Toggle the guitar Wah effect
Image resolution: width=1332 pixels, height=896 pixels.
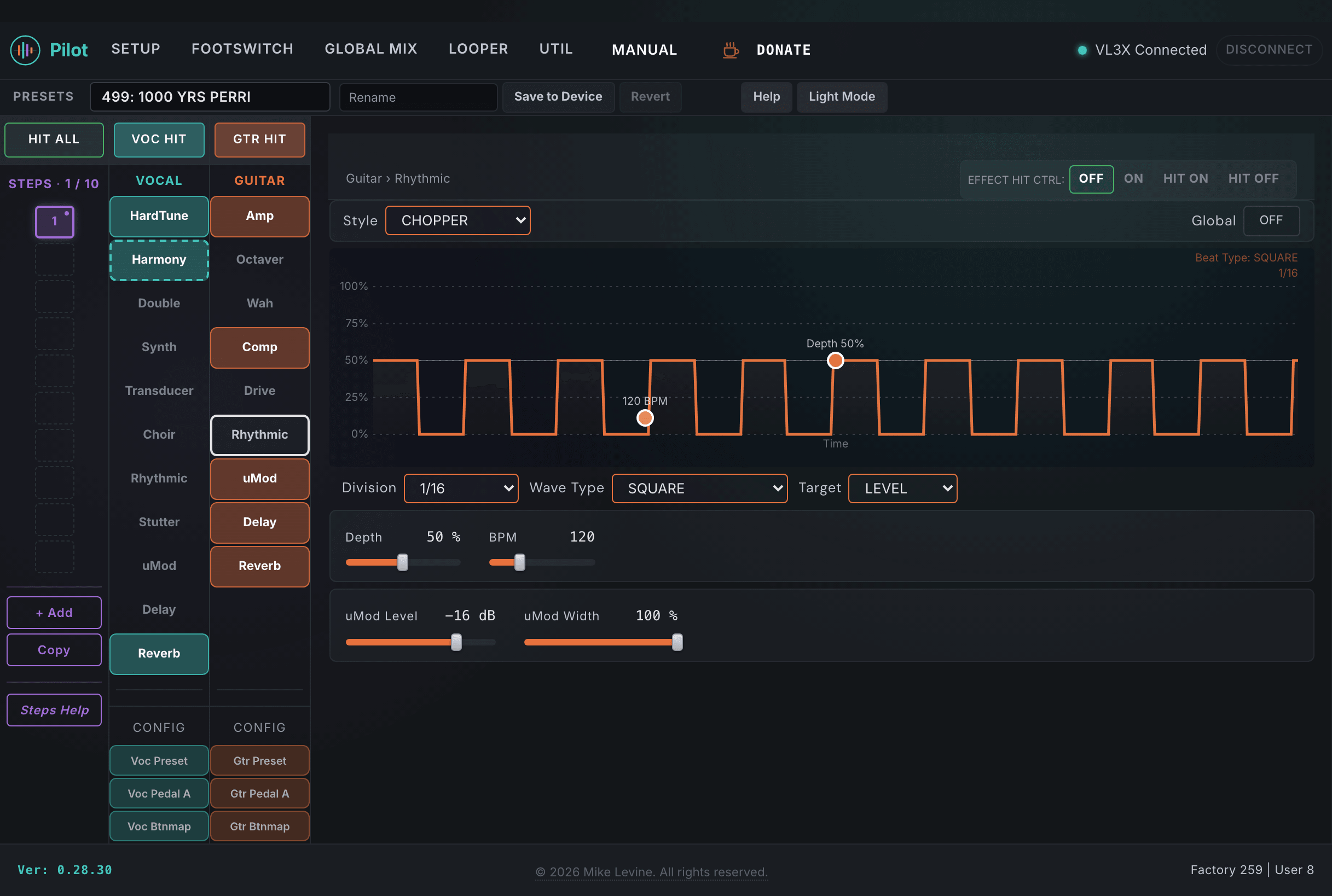pos(259,304)
